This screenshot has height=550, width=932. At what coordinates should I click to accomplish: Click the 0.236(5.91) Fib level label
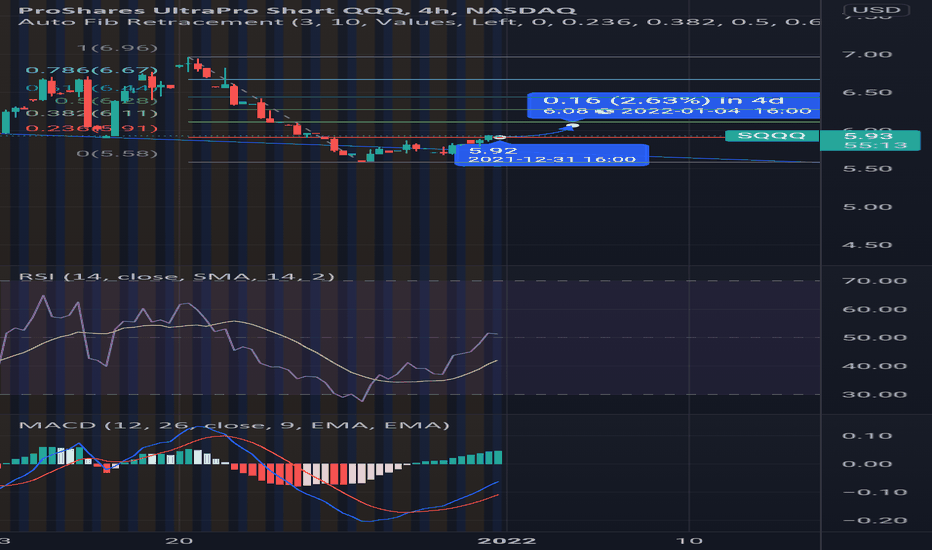[92, 128]
